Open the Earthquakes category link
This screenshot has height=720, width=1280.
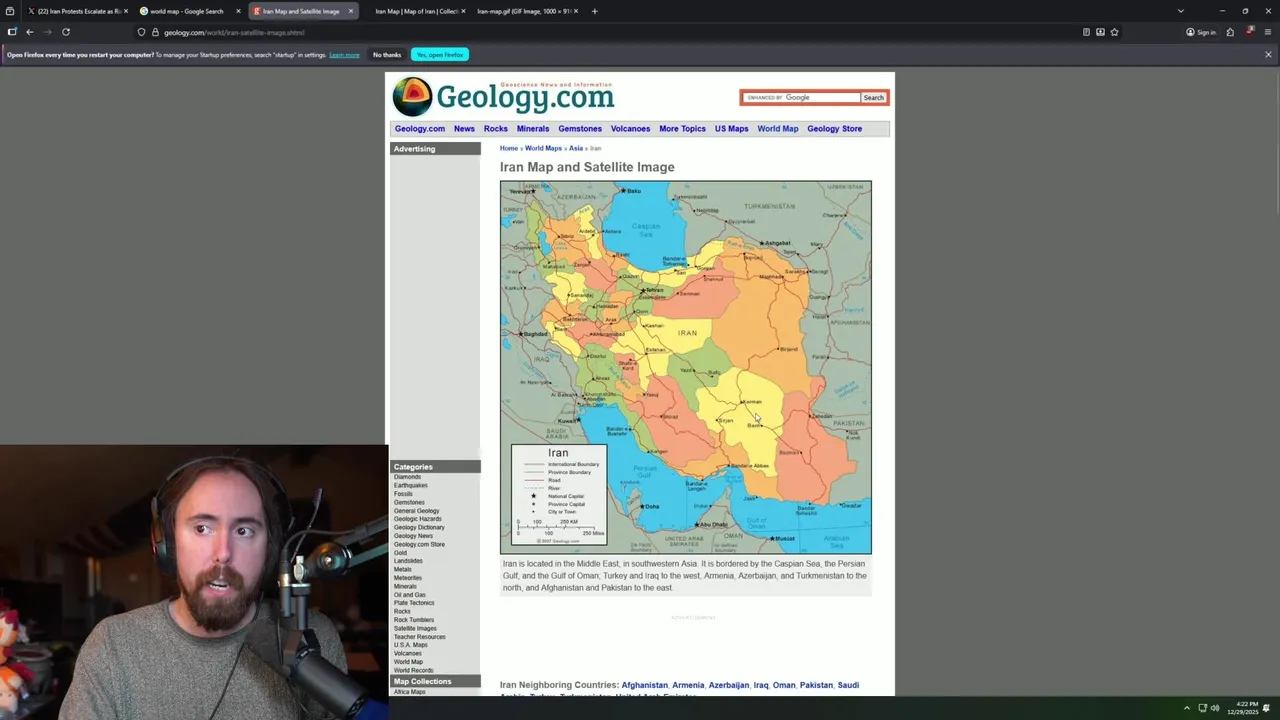coord(410,485)
